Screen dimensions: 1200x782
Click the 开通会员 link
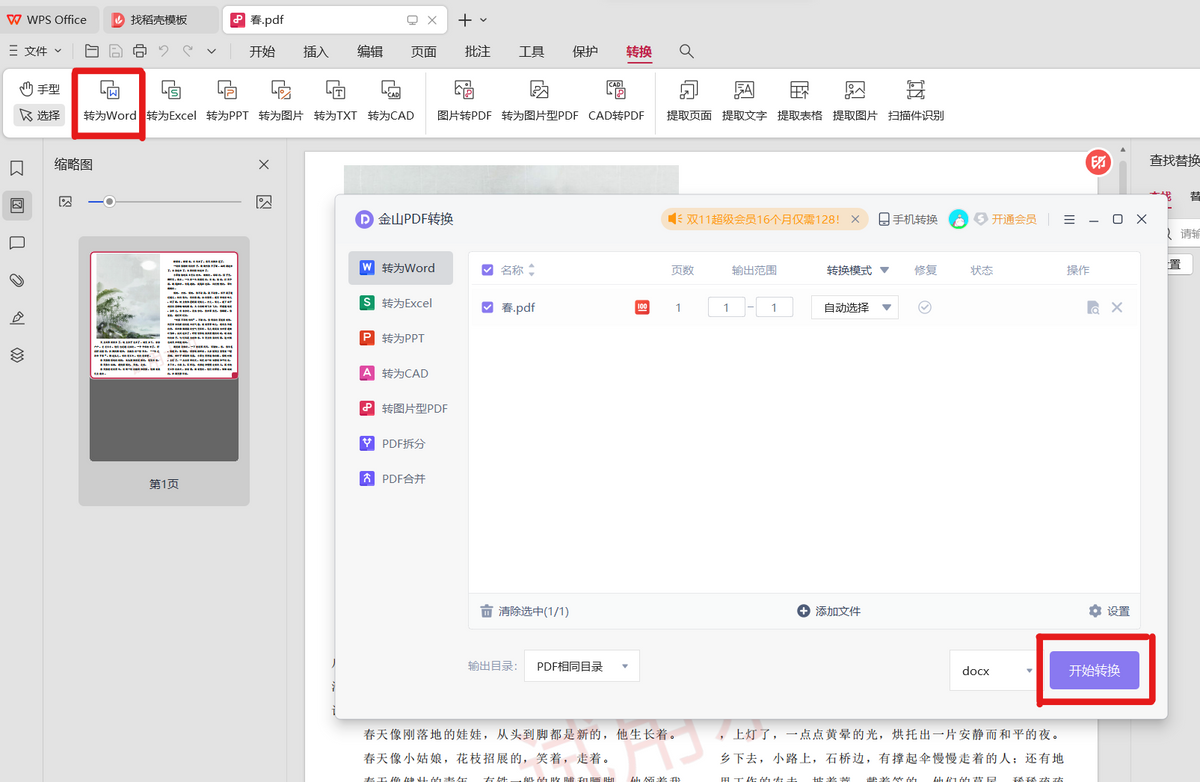1004,219
